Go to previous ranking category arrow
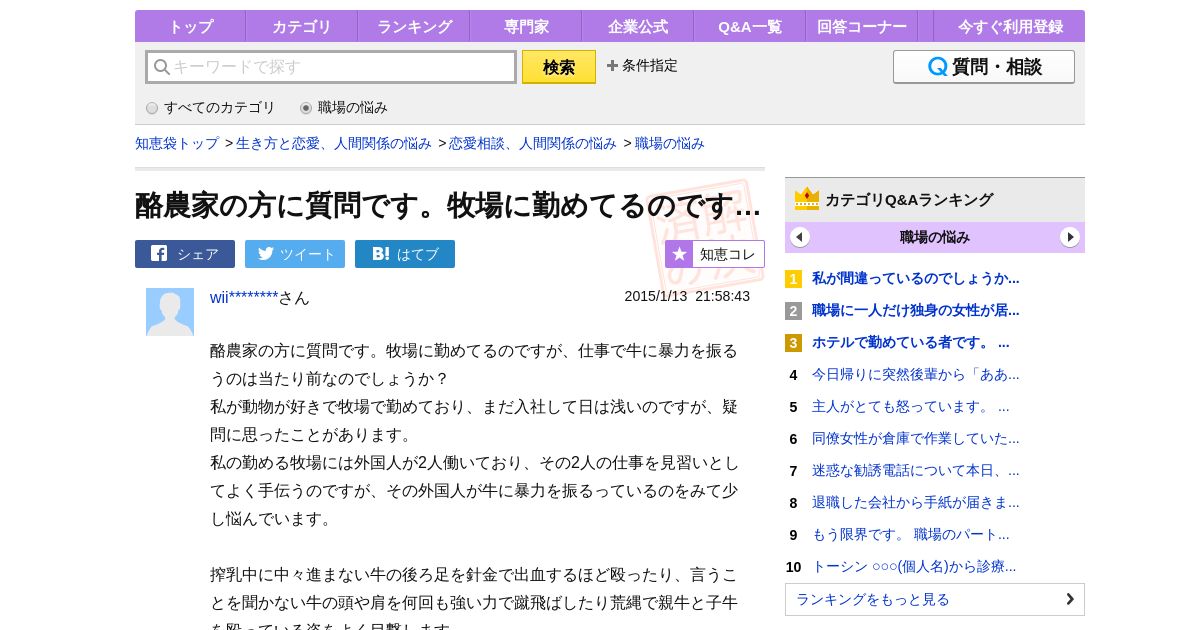This screenshot has width=1200, height=630. coord(800,237)
